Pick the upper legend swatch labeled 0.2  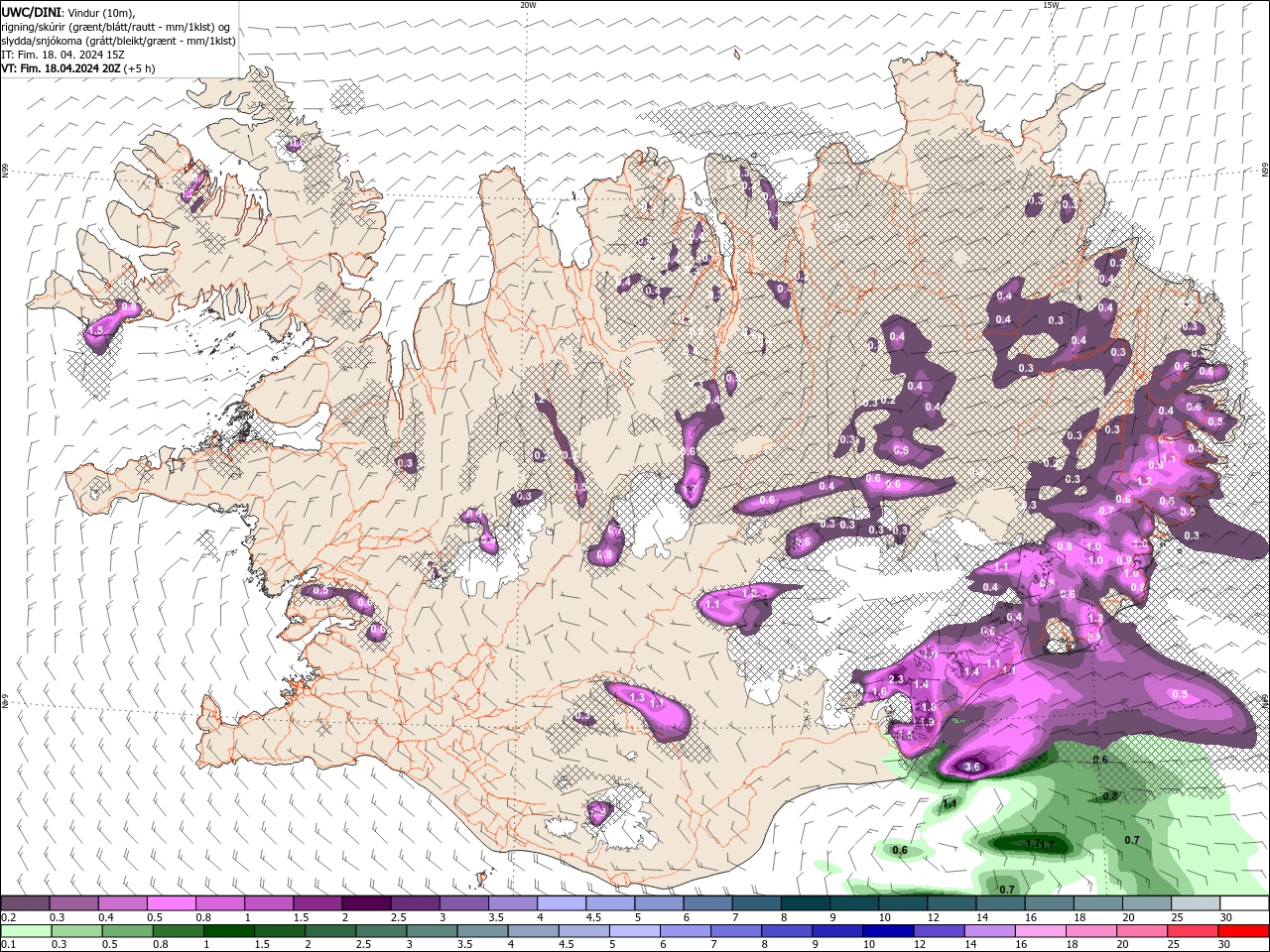tap(25, 903)
